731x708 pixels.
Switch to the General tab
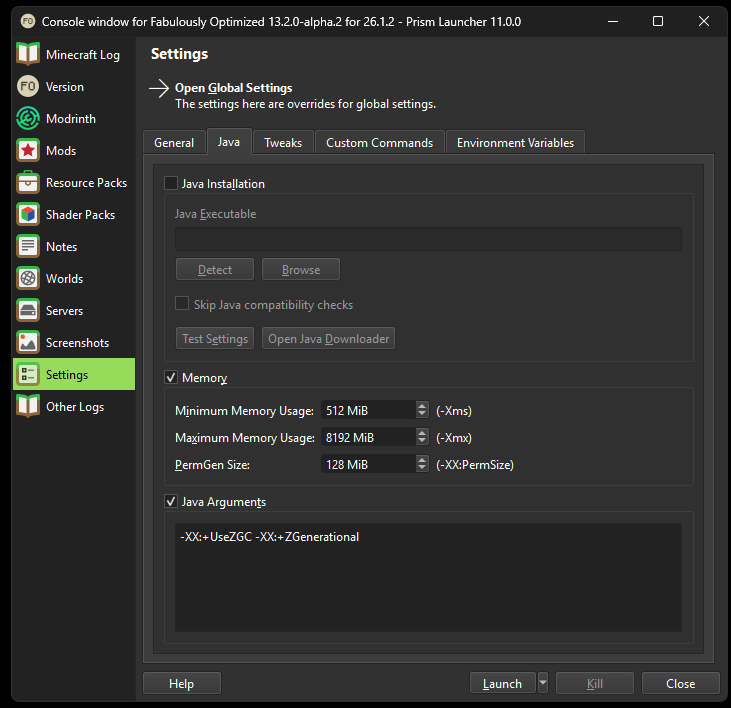[174, 143]
